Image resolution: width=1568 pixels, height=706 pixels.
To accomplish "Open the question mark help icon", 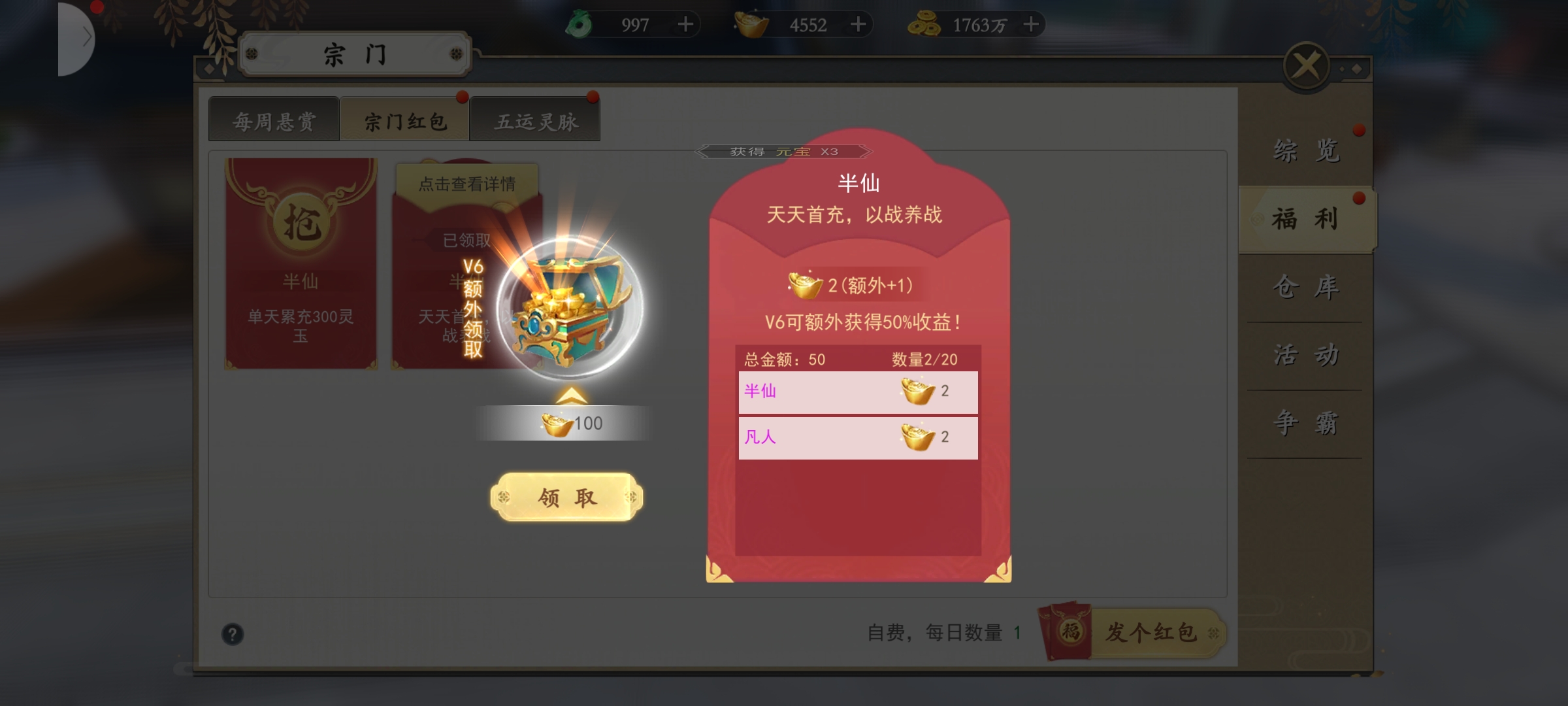I will pyautogui.click(x=233, y=634).
